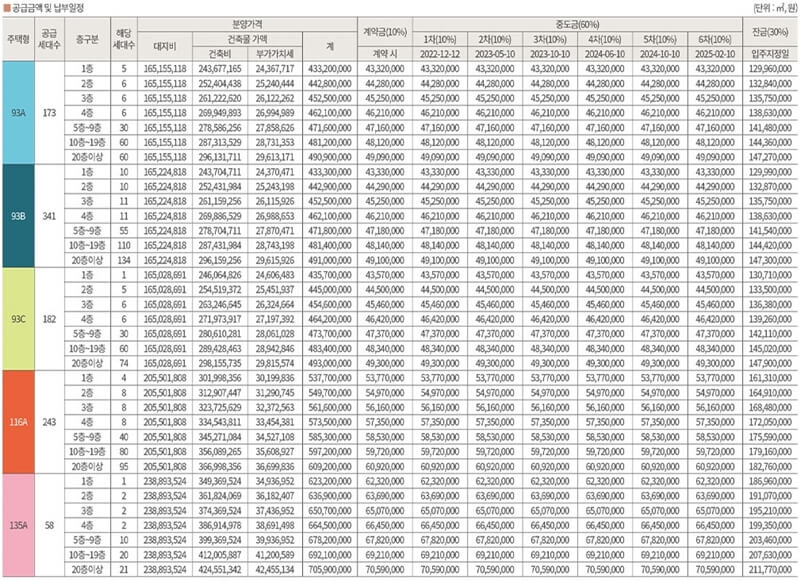Click supply unit count 58
The width and height of the screenshot is (800, 581).
(x=49, y=525)
